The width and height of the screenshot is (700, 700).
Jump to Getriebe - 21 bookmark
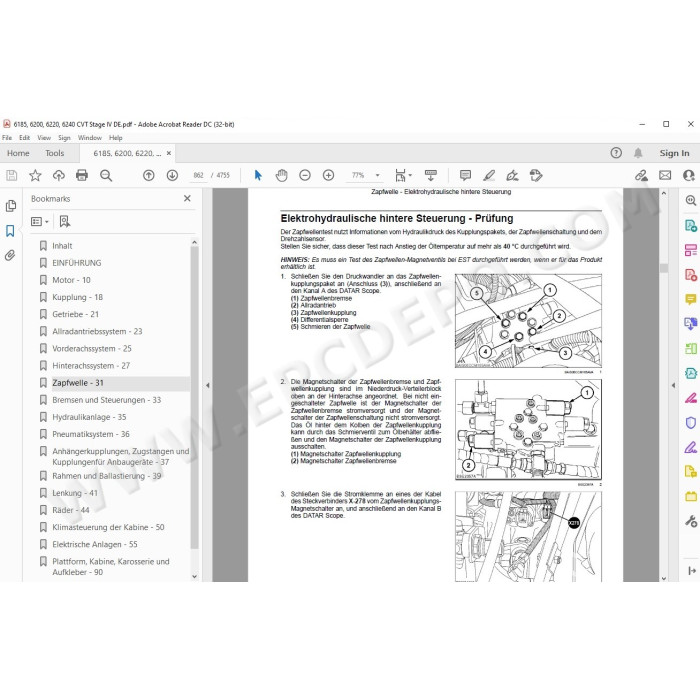pyautogui.click(x=75, y=314)
